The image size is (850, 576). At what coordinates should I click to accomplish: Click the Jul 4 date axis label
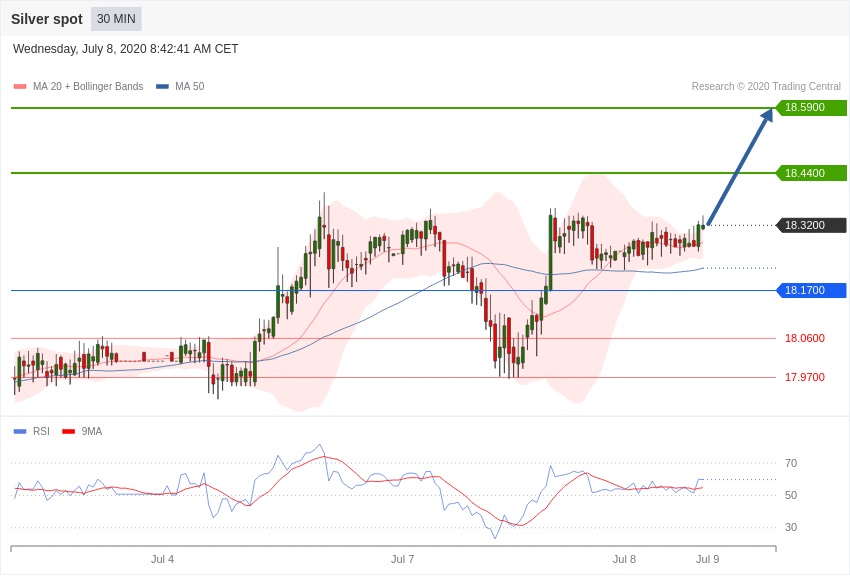pos(162,559)
